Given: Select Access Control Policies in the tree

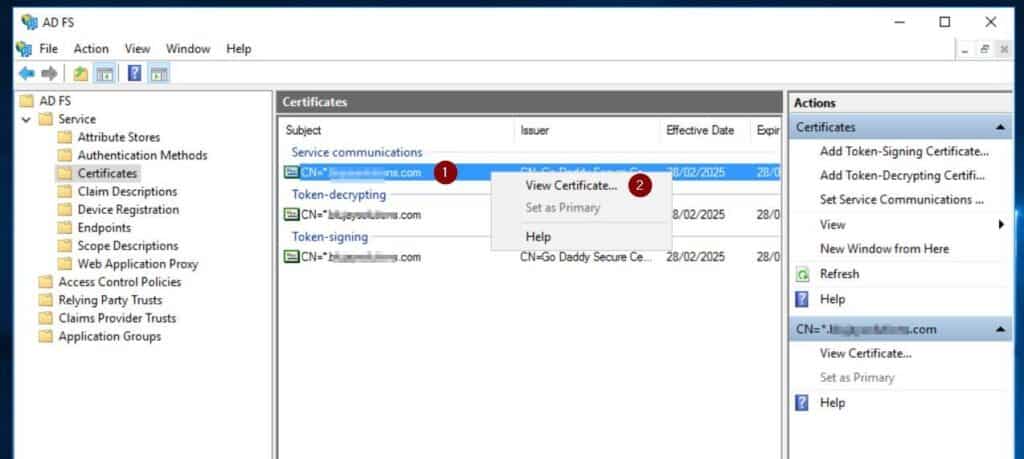Looking at the screenshot, I should 120,282.
